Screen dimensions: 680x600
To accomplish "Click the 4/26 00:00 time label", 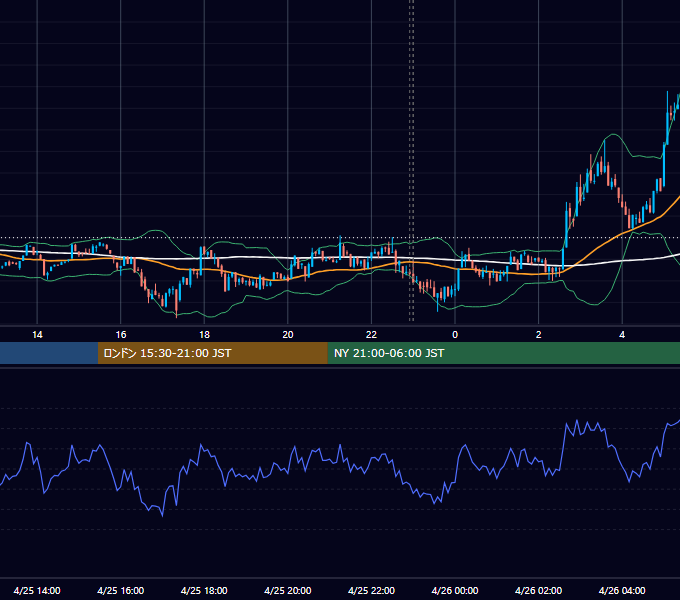I will tap(455, 590).
